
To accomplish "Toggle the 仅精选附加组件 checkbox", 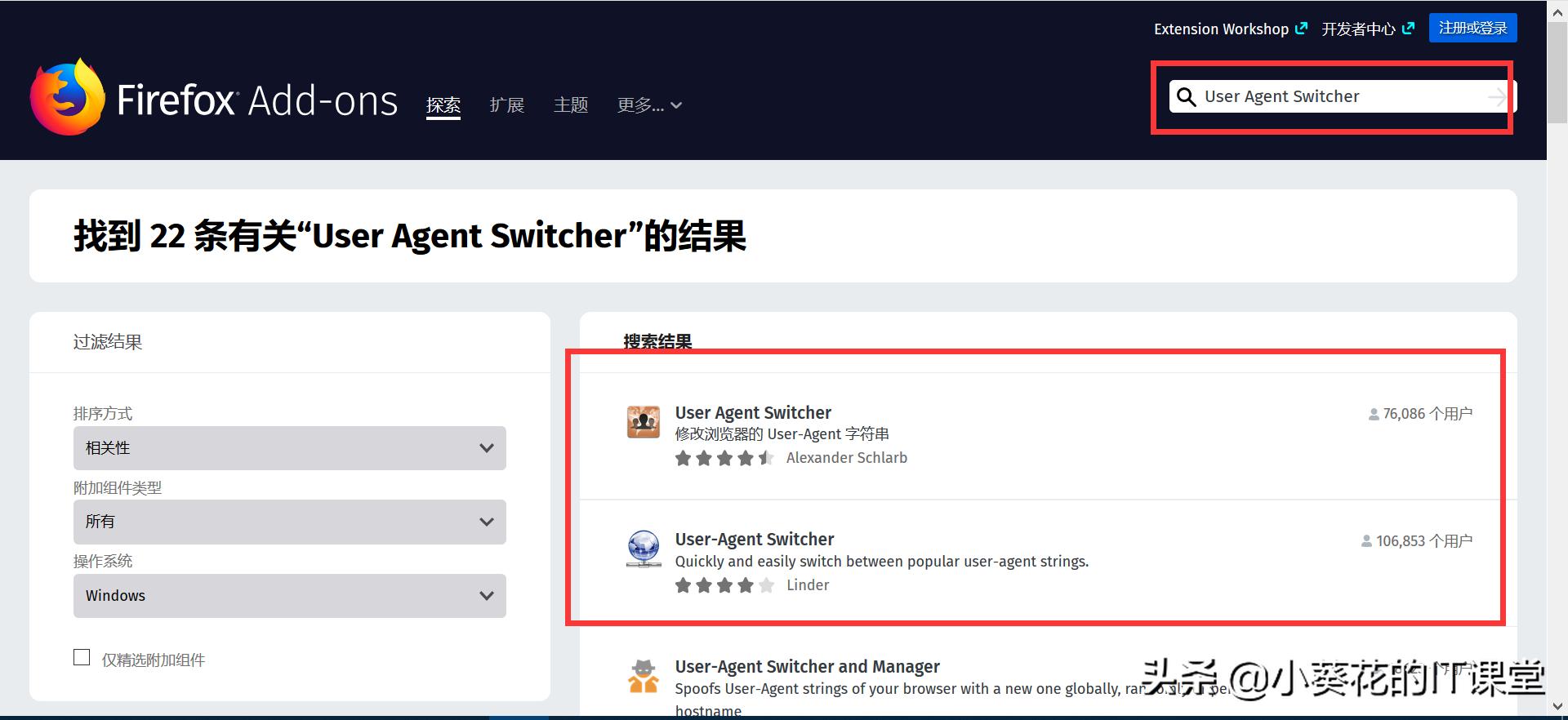I will coord(82,657).
